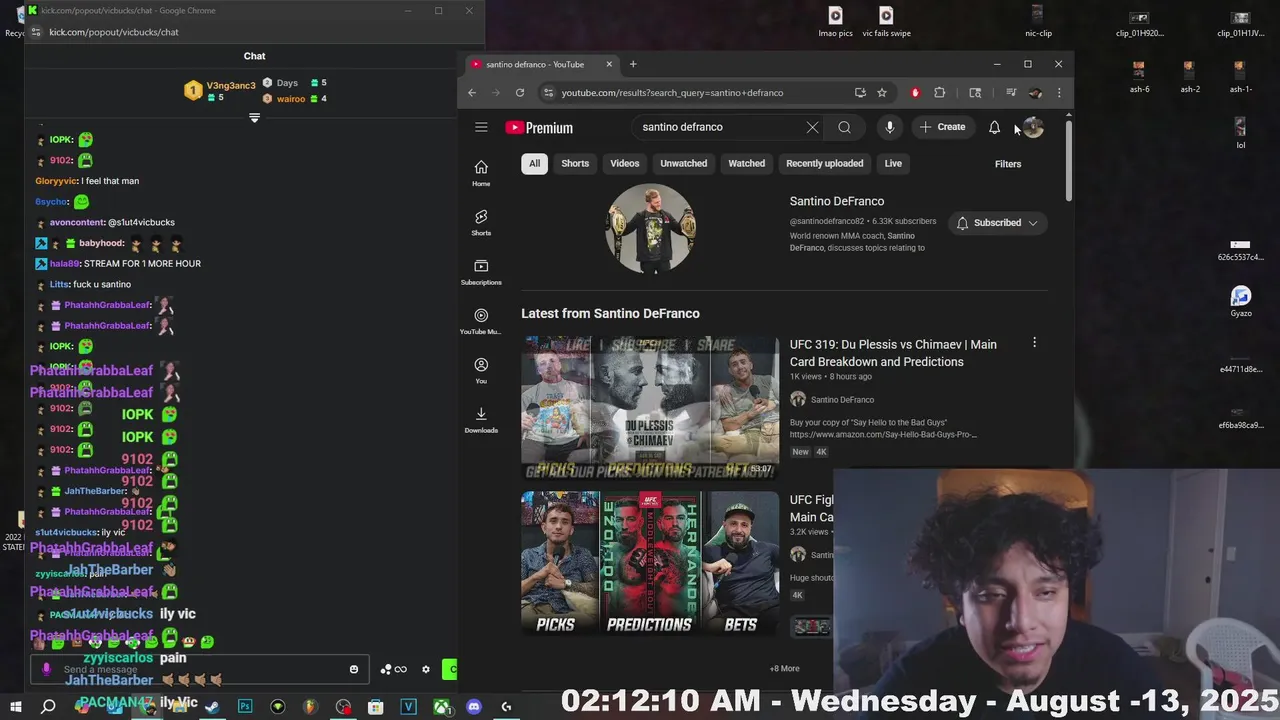
Task: Click the Create button
Action: pyautogui.click(x=942, y=127)
